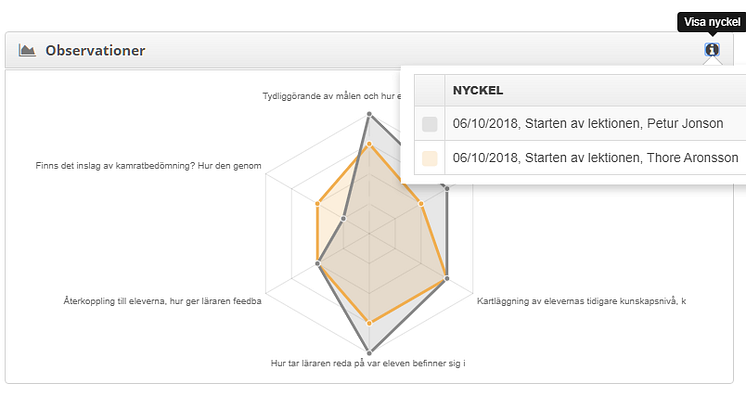The height and width of the screenshot is (393, 746).
Task: Click the Petur Jonson key row
Action: [580, 123]
